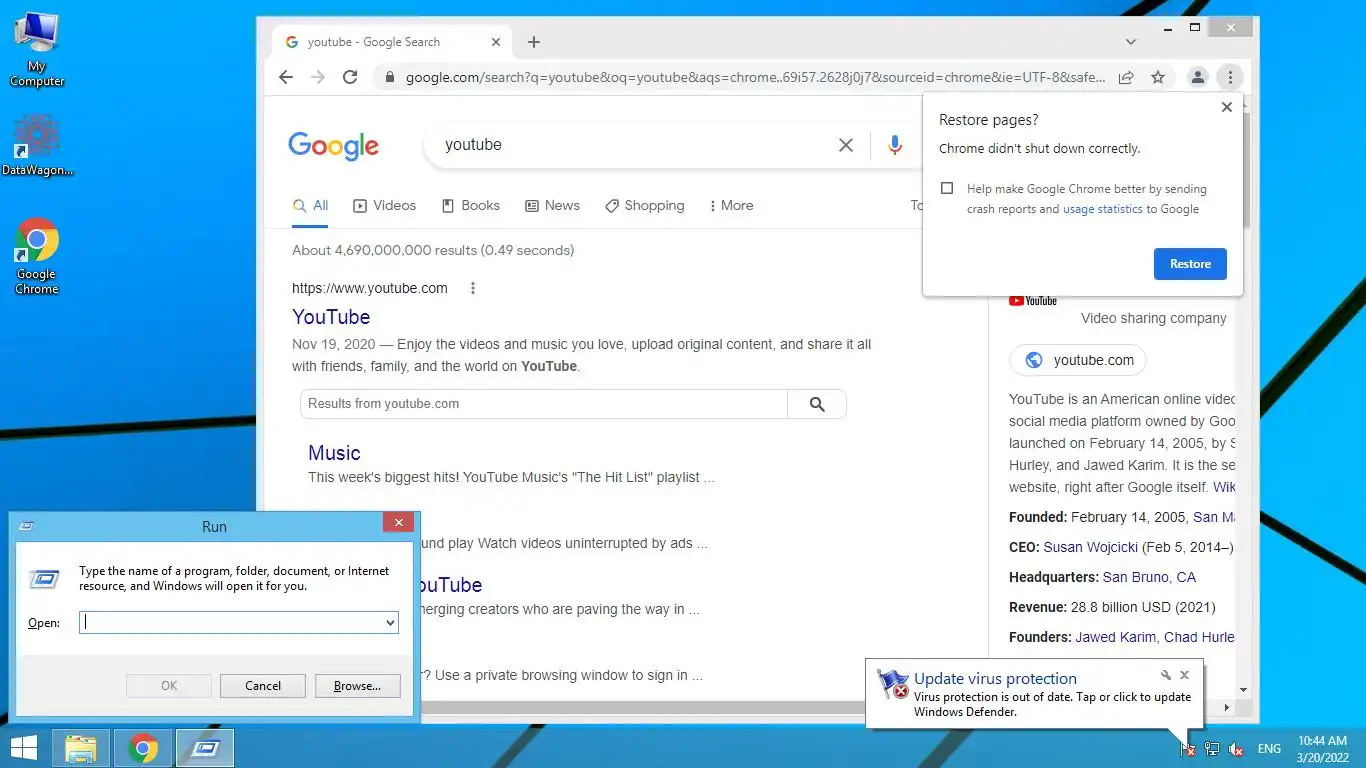The width and height of the screenshot is (1366, 768).
Task: Search within youtube.com magnifier button
Action: pyautogui.click(x=817, y=404)
